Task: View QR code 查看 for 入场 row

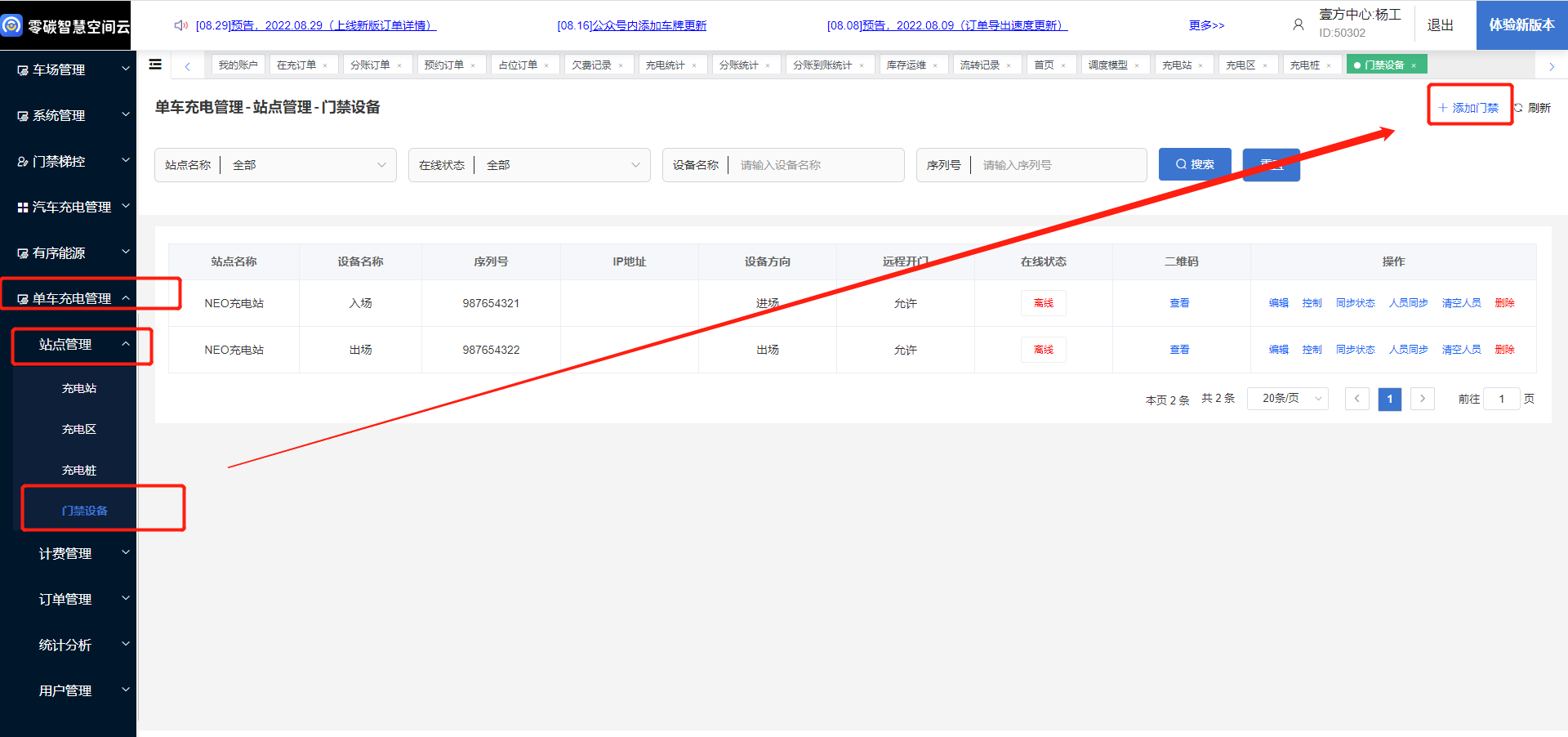Action: (1179, 303)
